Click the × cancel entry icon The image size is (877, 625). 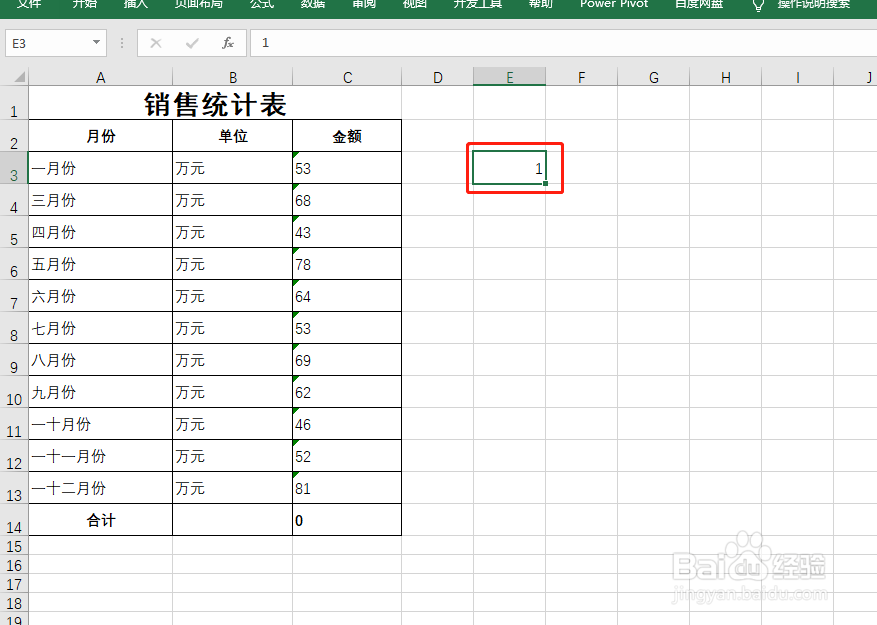tap(157, 43)
